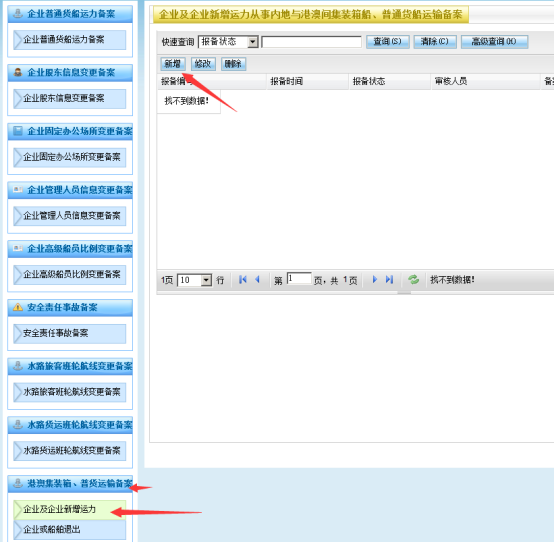Open 企业普通货船运力备案 menu item
The image size is (555, 542).
pyautogui.click(x=70, y=40)
